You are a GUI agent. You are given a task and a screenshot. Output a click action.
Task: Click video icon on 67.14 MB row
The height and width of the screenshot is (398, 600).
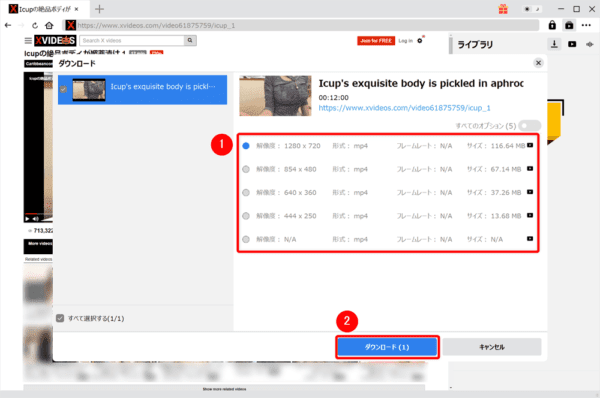pos(530,168)
